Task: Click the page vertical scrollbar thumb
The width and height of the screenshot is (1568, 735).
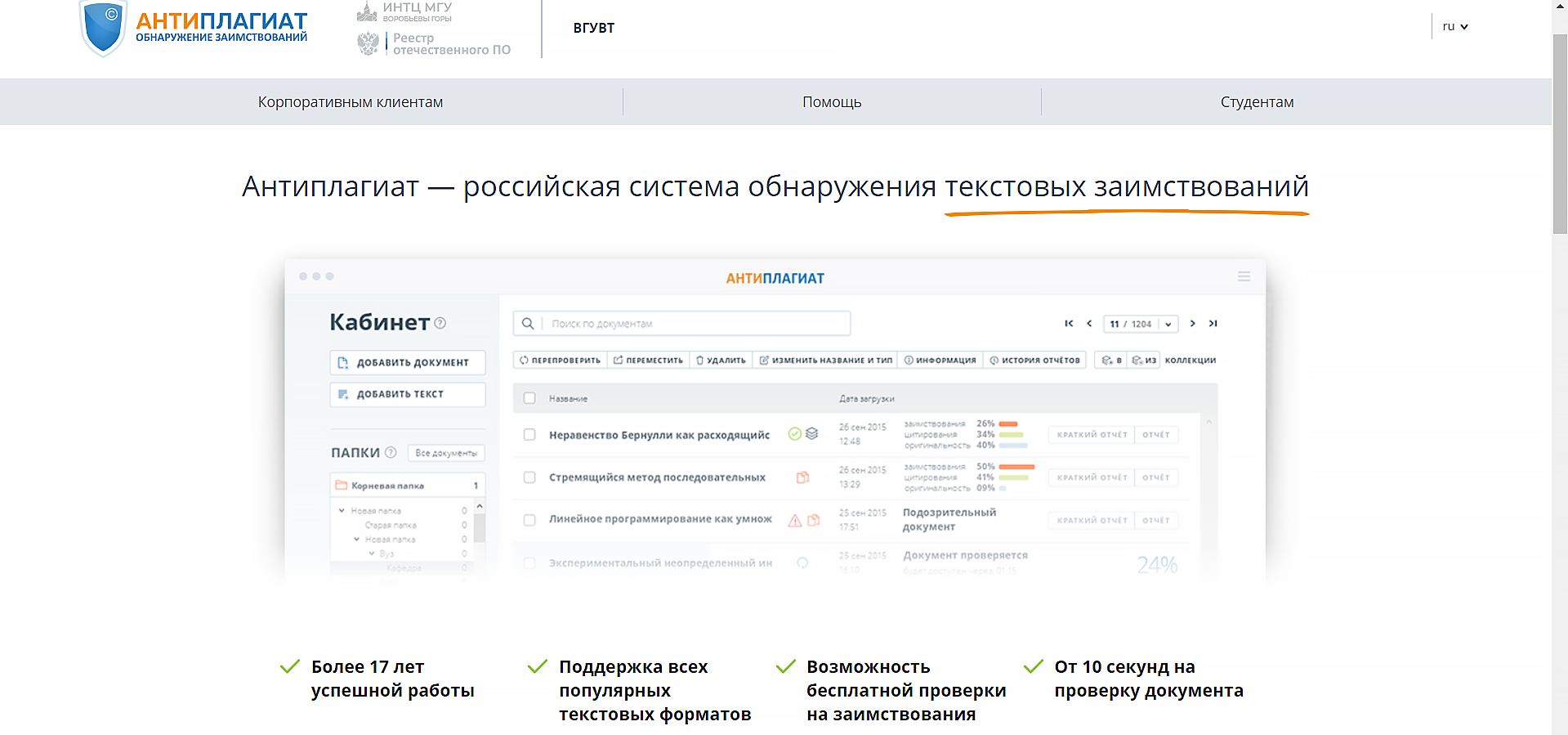Action: pyautogui.click(x=1560, y=135)
